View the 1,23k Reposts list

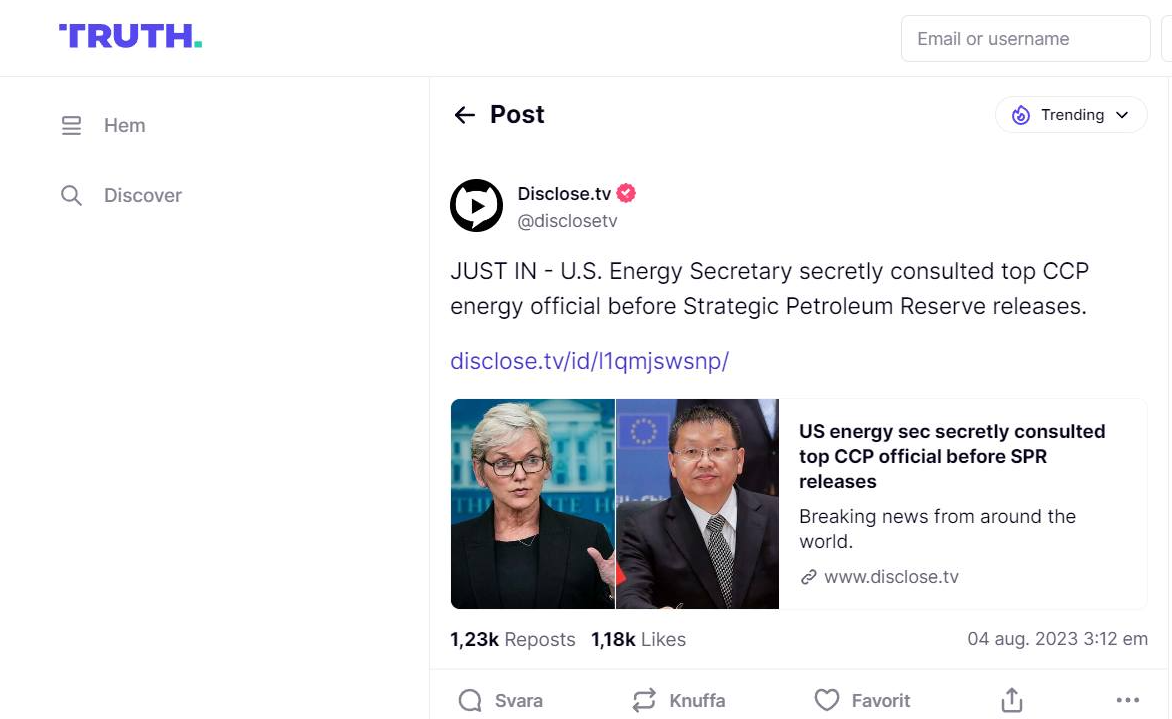click(513, 639)
